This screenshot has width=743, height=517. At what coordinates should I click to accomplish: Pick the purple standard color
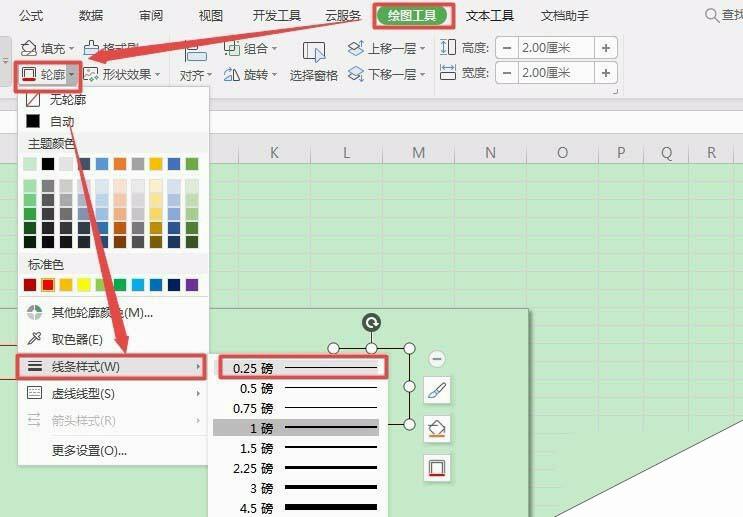click(x=192, y=285)
